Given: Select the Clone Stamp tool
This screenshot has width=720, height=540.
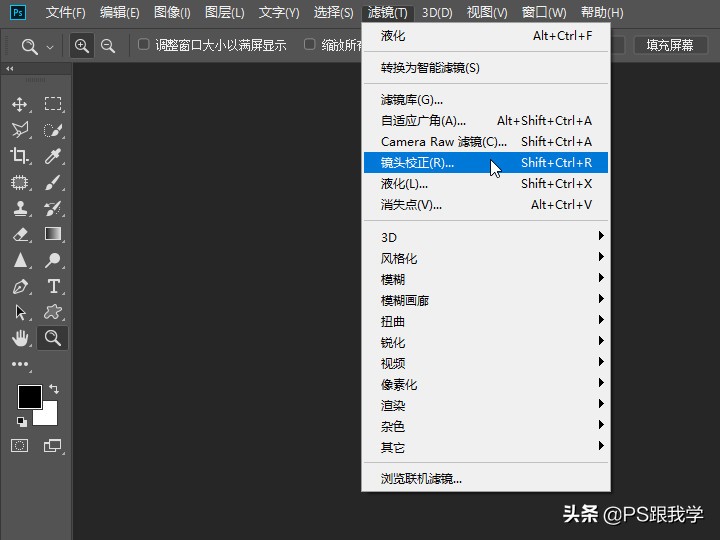Looking at the screenshot, I should click(19, 208).
